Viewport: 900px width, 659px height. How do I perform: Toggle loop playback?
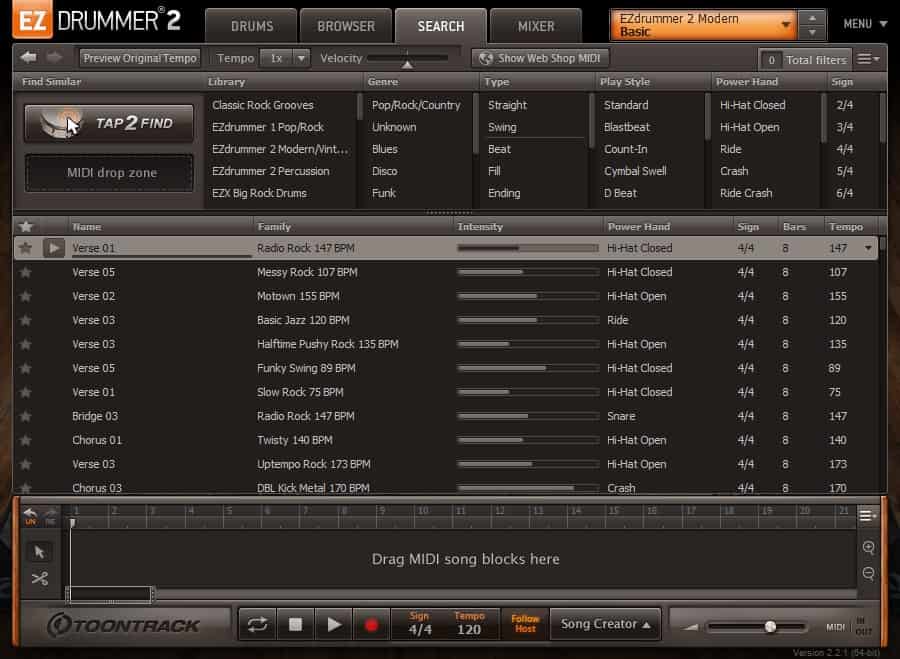[257, 624]
